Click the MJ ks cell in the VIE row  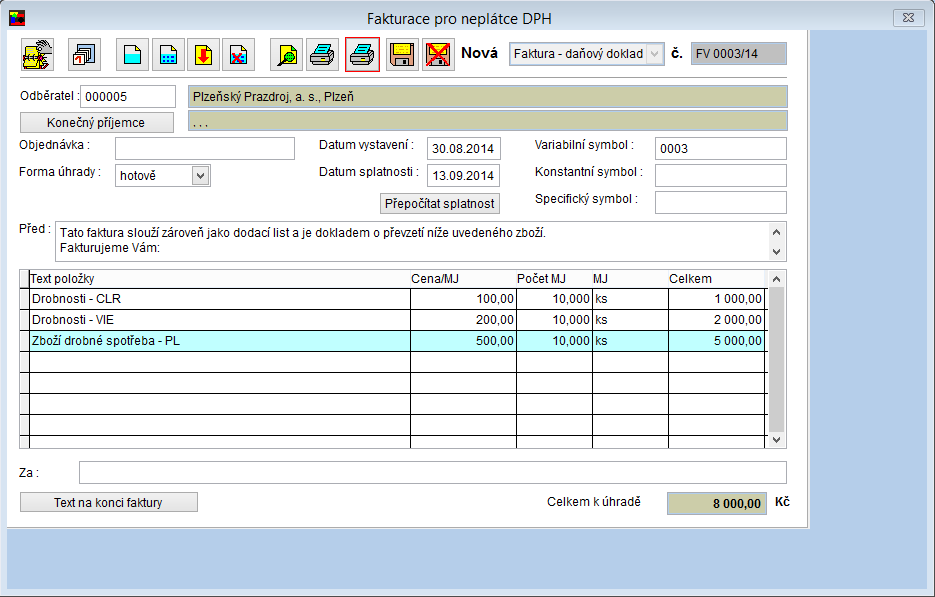tap(630, 320)
